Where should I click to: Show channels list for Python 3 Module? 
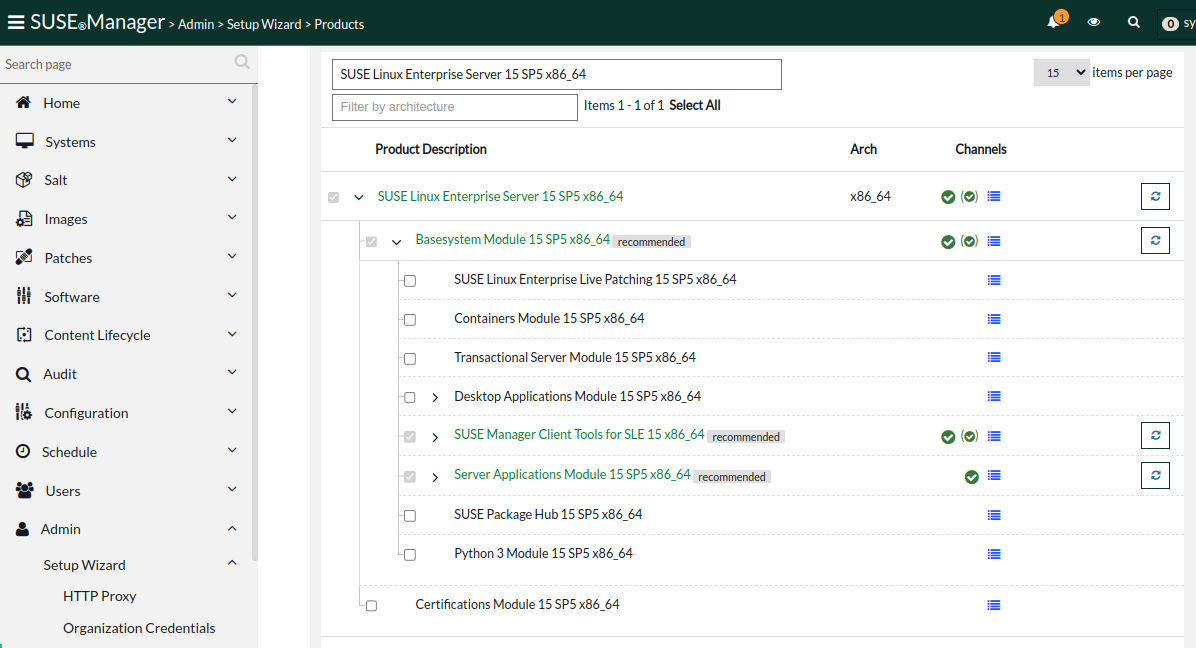point(993,554)
